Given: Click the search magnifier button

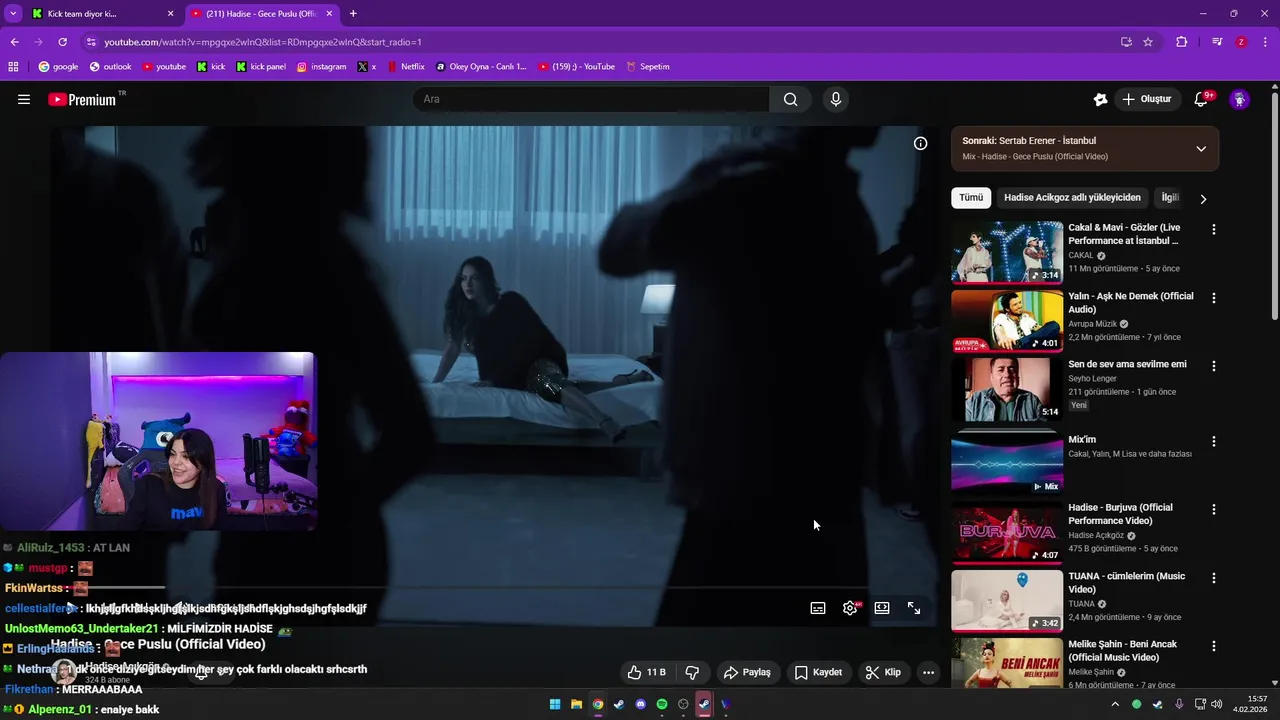Looking at the screenshot, I should coord(790,99).
